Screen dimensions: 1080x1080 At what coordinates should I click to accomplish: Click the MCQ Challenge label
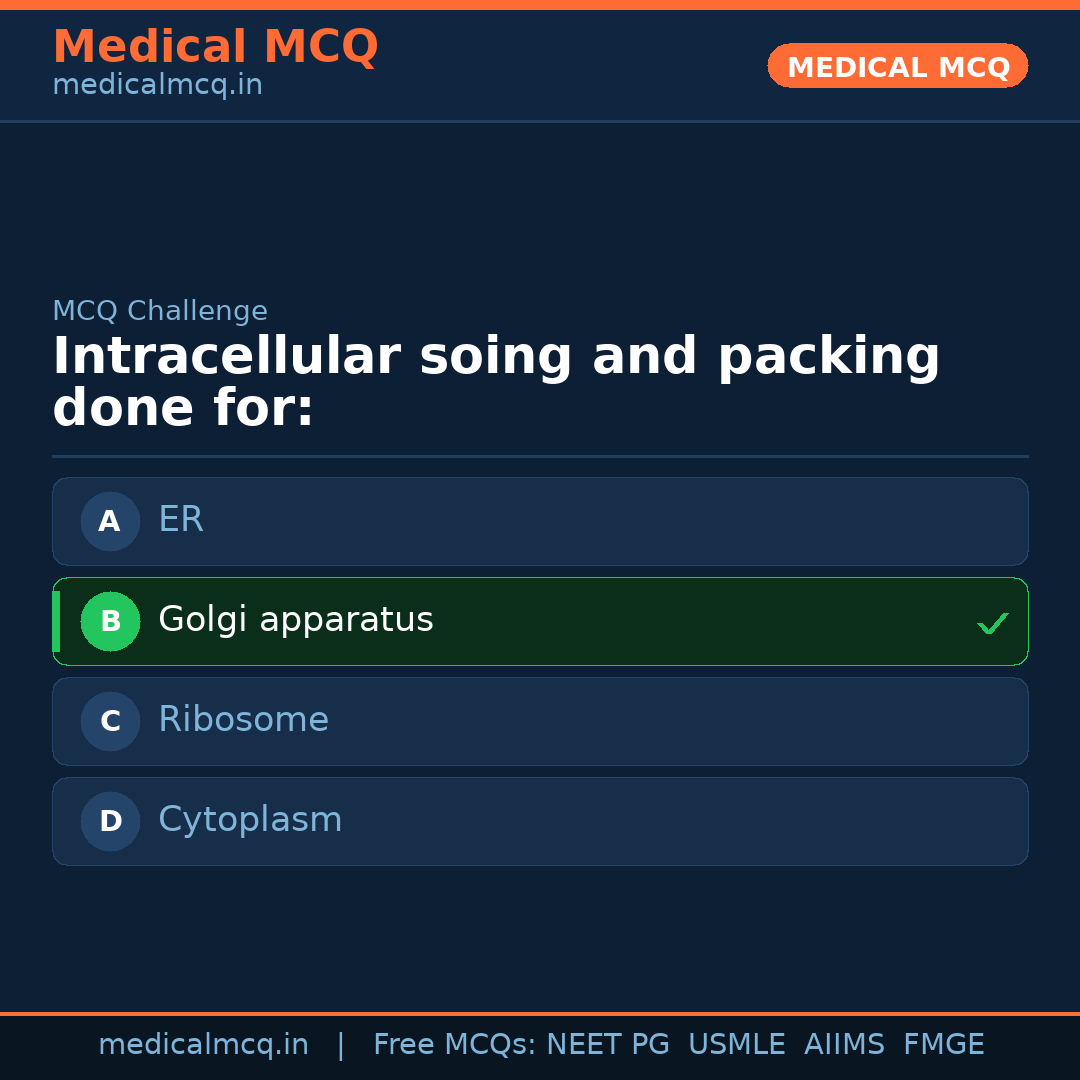click(160, 311)
